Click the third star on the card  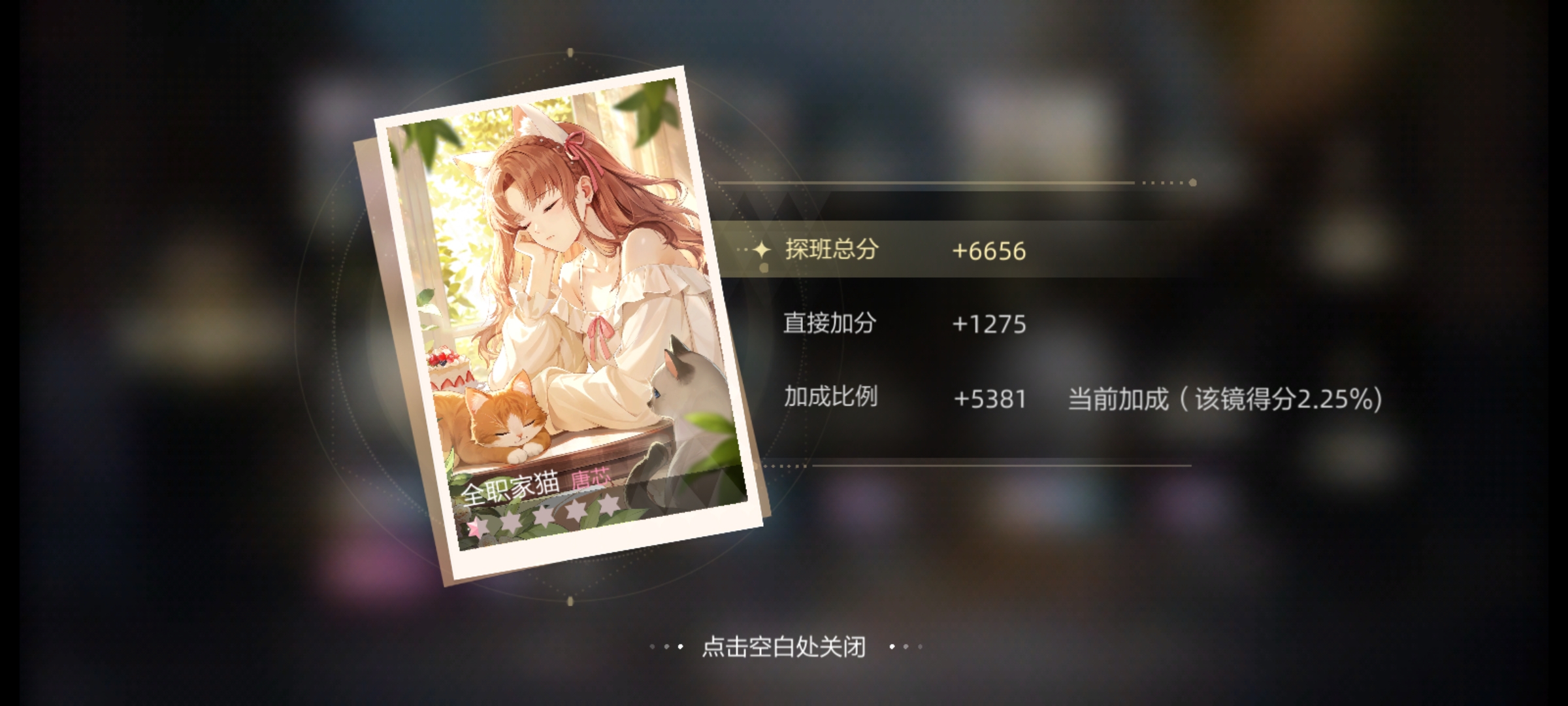tap(544, 516)
